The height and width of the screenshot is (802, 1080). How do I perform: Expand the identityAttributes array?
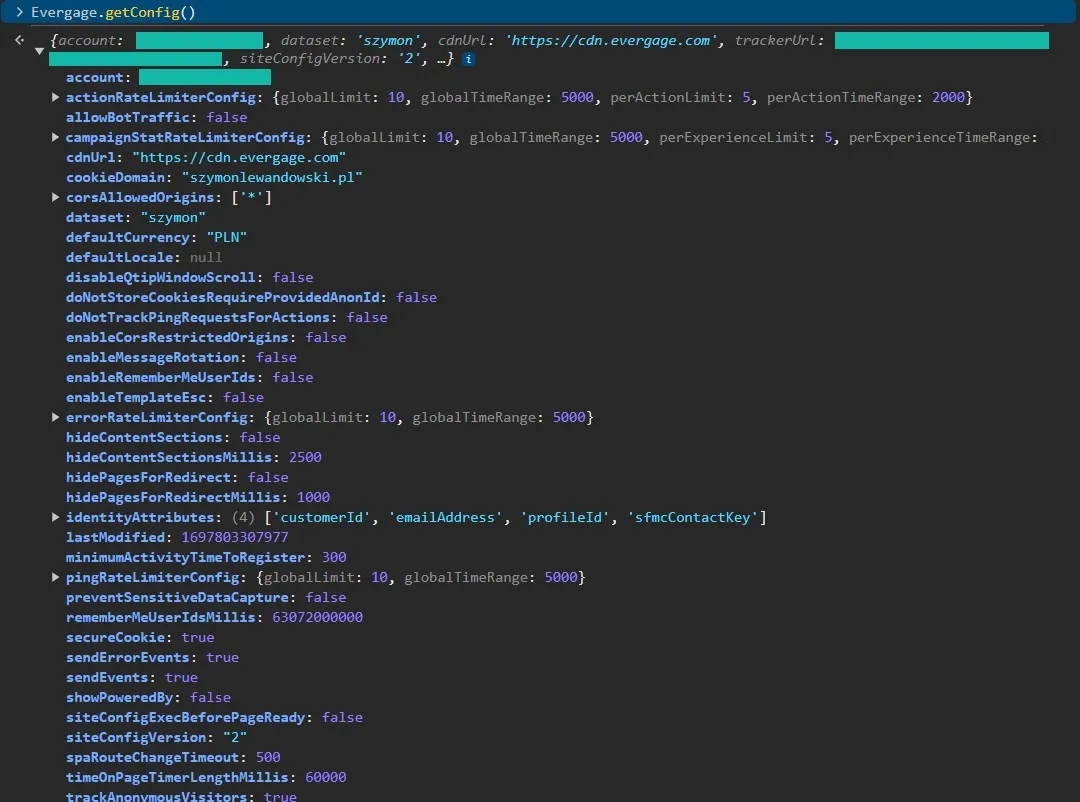(x=56, y=517)
